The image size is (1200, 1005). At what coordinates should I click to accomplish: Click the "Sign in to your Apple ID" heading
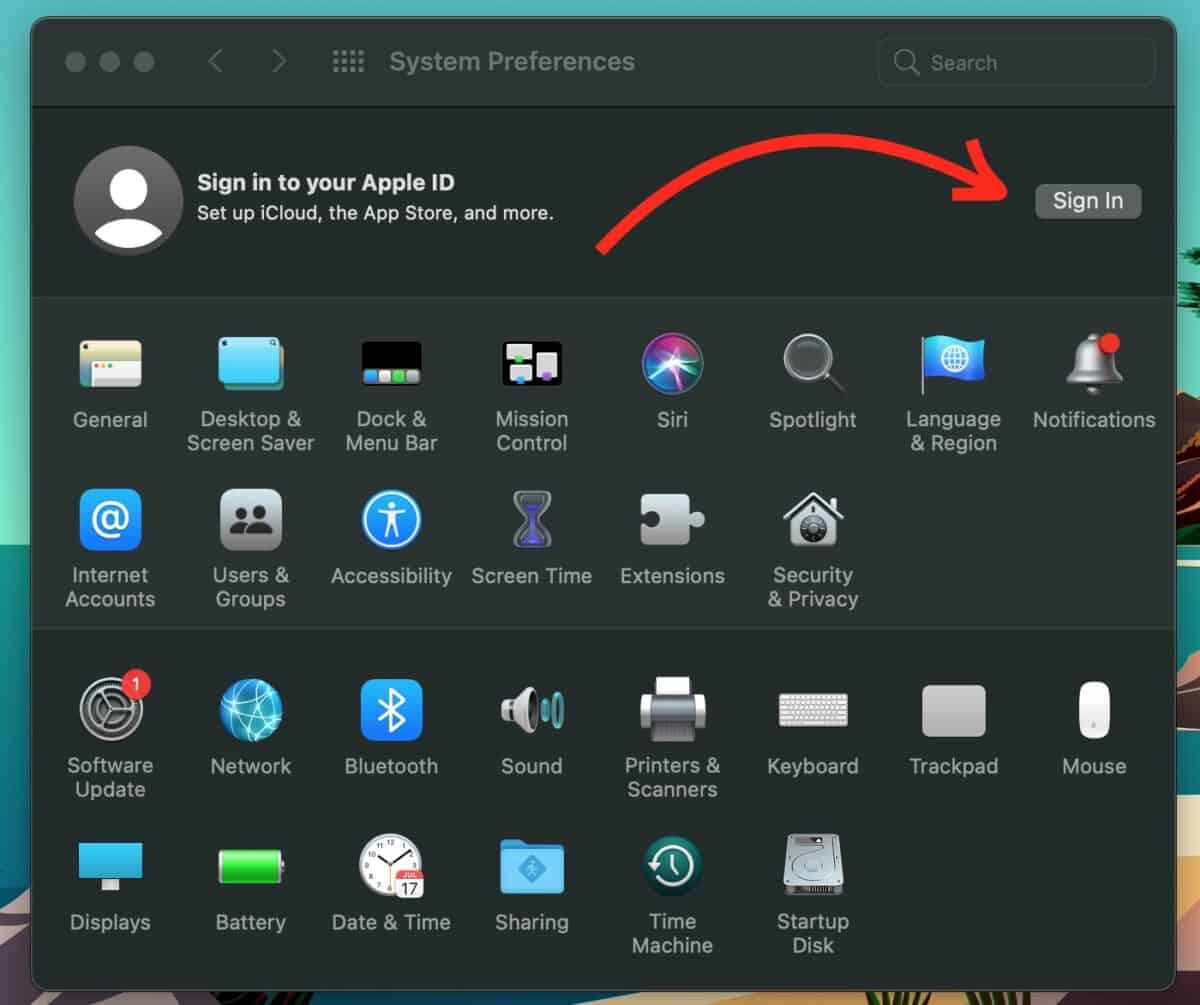pyautogui.click(x=326, y=183)
